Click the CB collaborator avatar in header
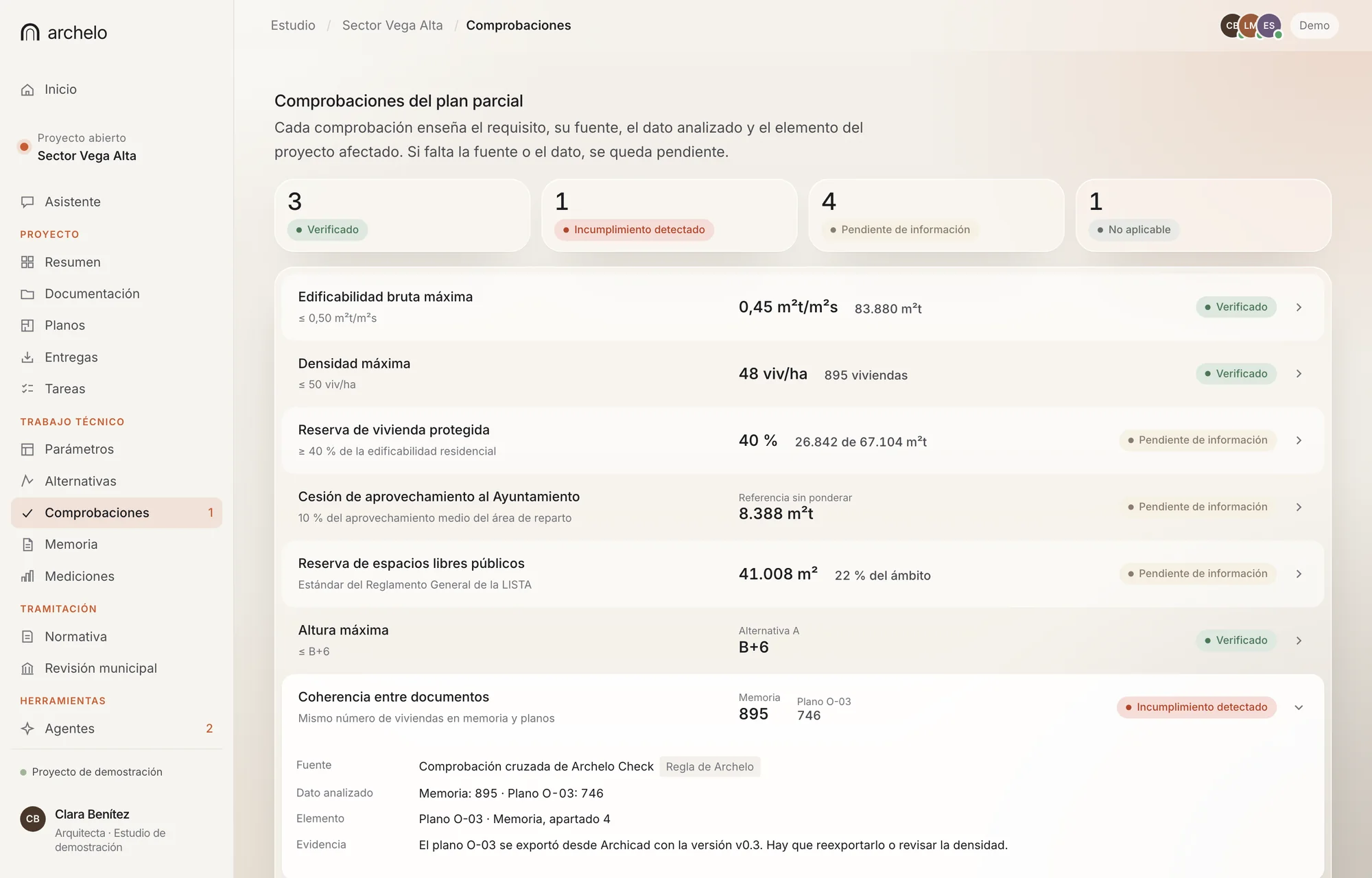 1231,25
